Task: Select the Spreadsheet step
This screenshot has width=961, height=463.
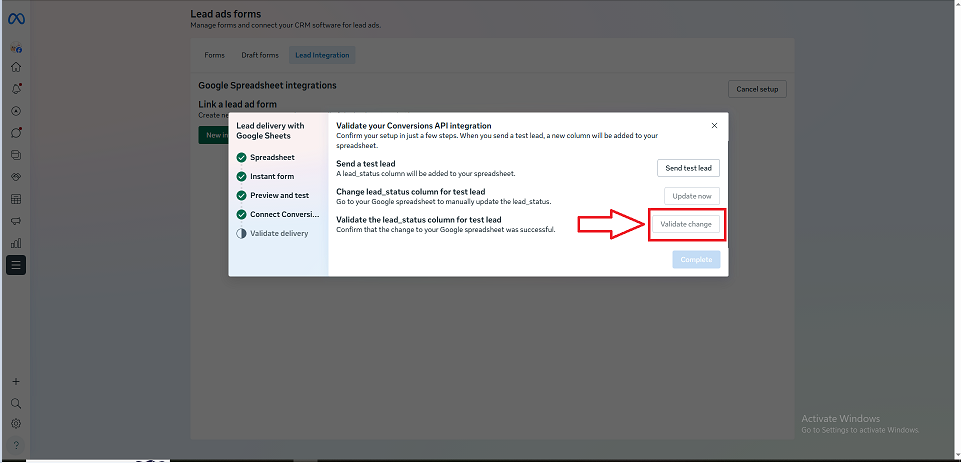Action: coord(272,158)
